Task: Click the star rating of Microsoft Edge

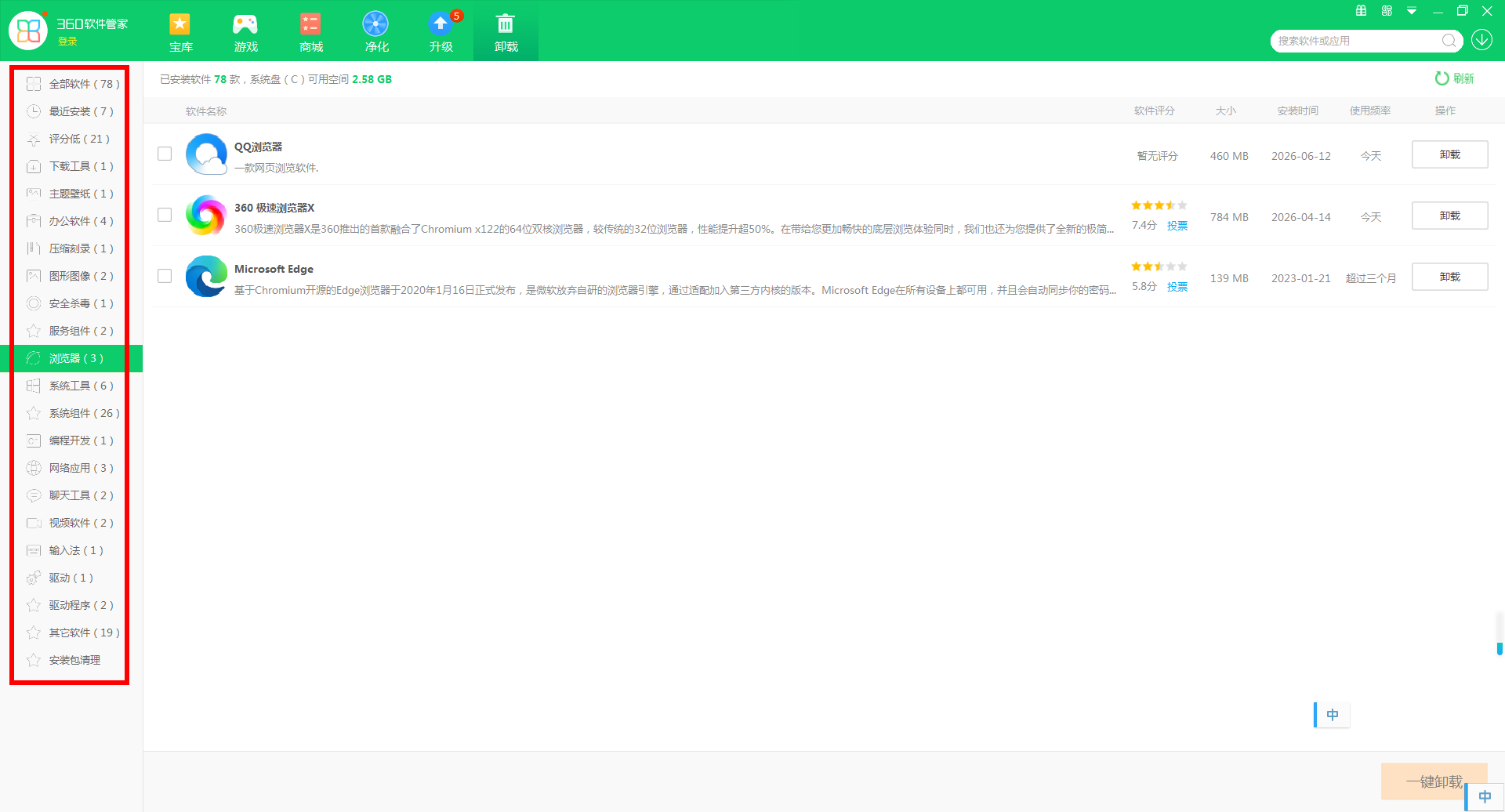Action: point(1159,266)
